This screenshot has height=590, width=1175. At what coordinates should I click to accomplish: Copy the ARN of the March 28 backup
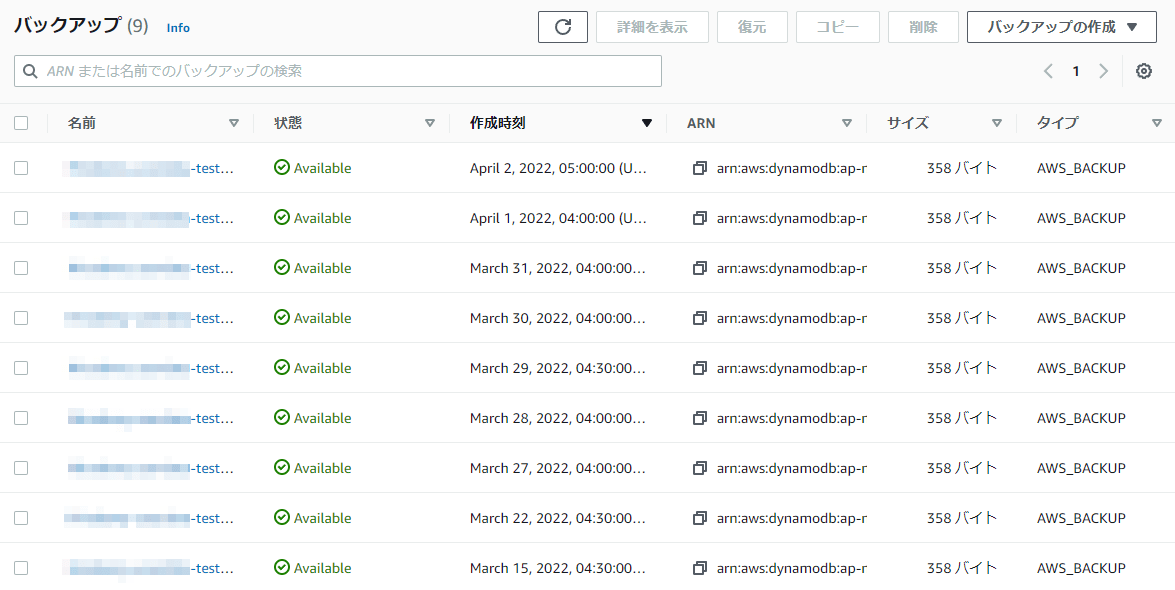pyautogui.click(x=698, y=418)
